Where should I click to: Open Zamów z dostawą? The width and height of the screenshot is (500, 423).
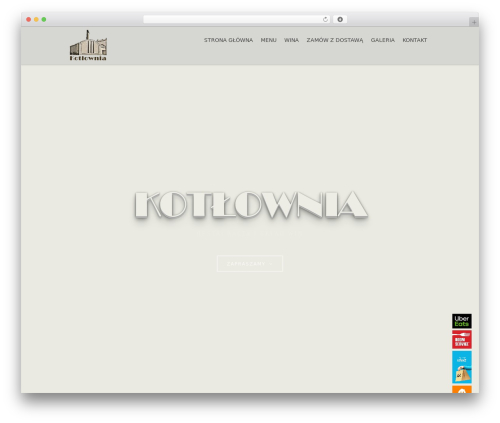[x=335, y=40]
